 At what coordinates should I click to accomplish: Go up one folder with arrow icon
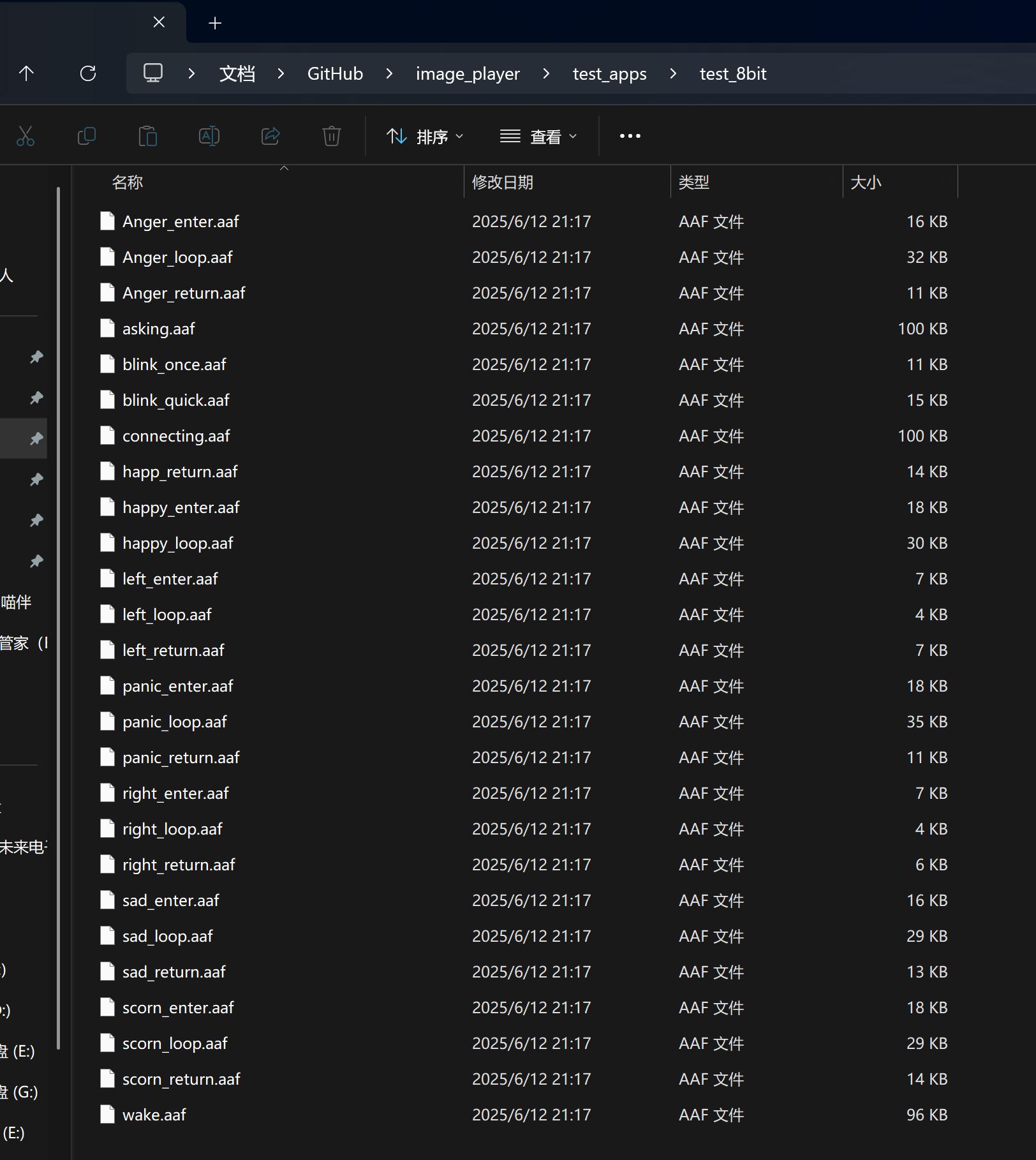coord(26,73)
